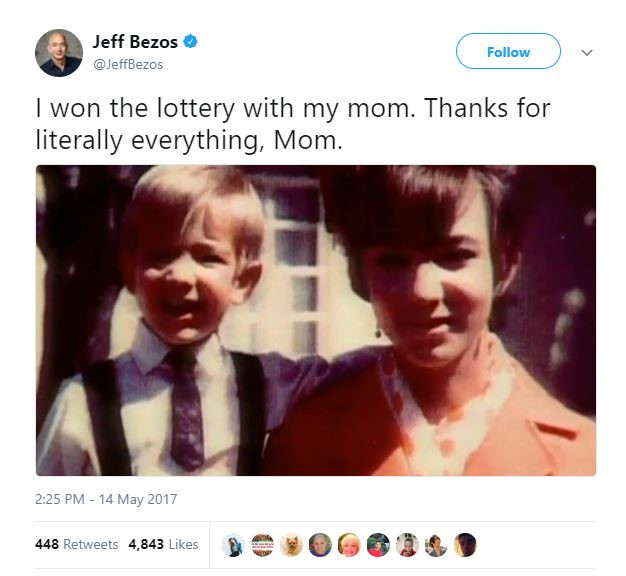This screenshot has width=626, height=576.
Task: View the 448 Retweets list
Action: [x=76, y=544]
